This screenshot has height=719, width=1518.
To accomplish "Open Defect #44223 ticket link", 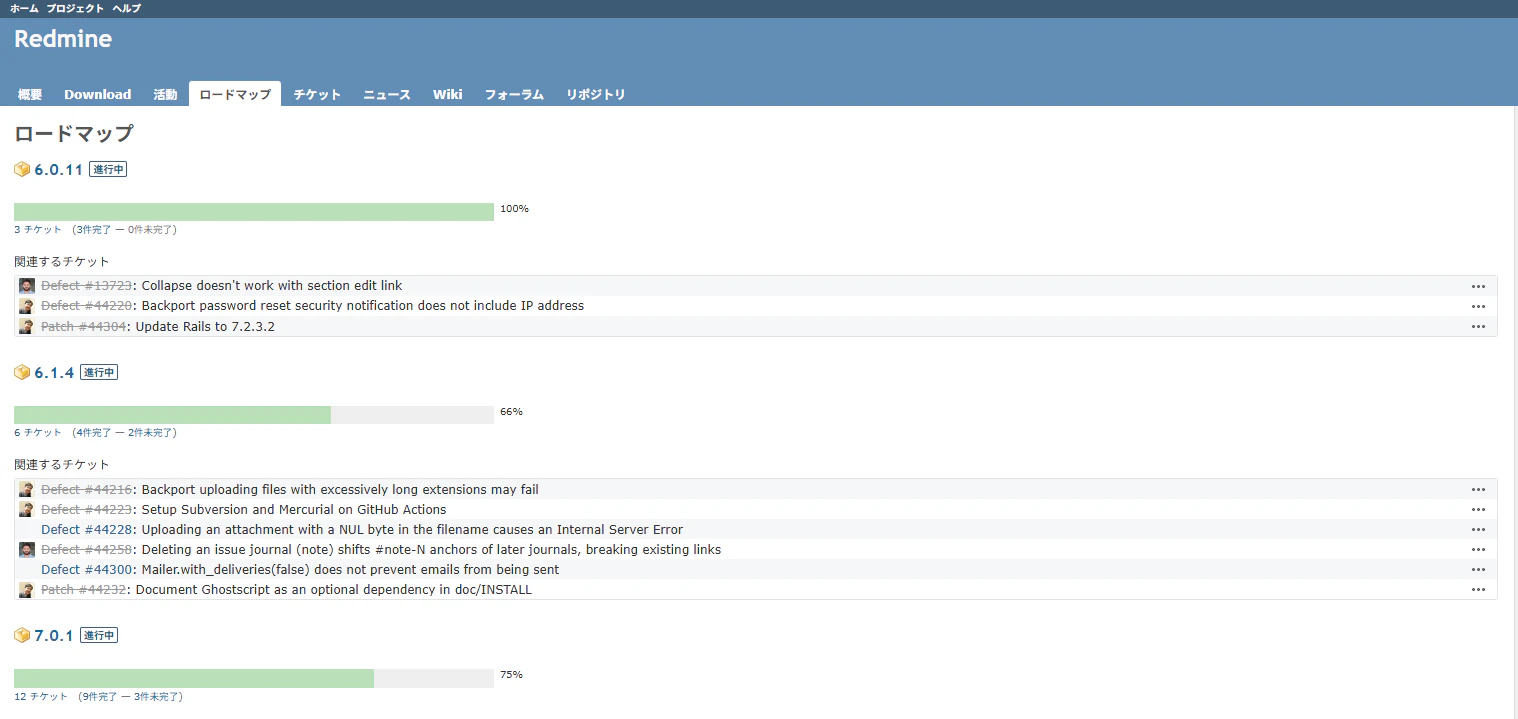I will click(86, 510).
